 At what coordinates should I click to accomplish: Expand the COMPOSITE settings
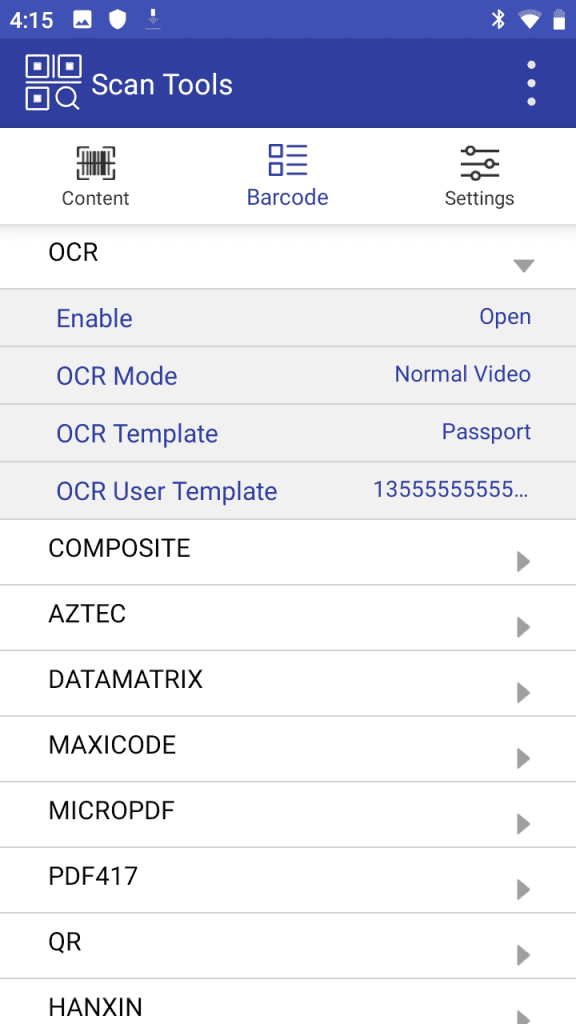(288, 548)
